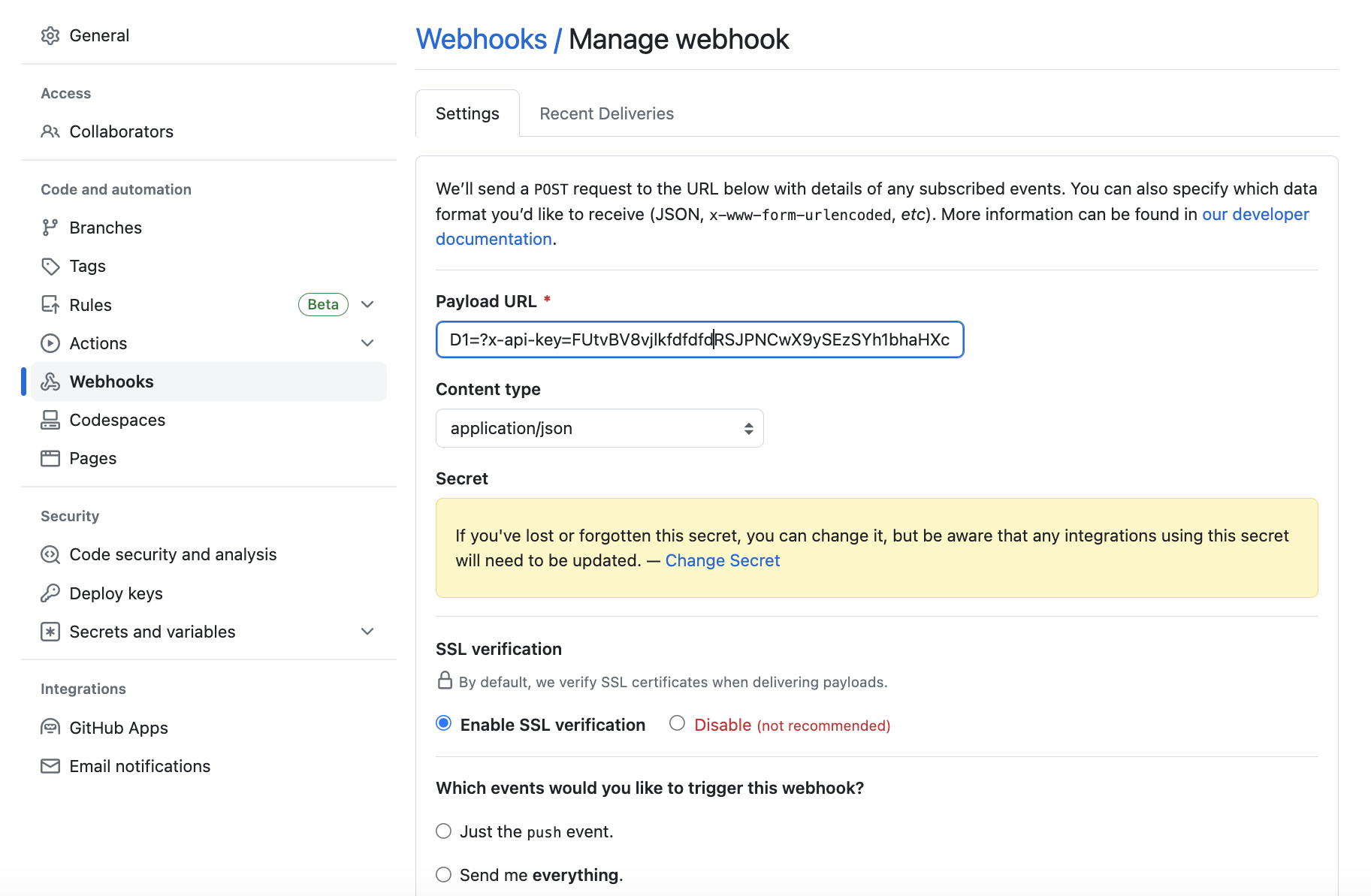The image size is (1371, 896).
Task: Expand the Actions section chevron
Action: [x=367, y=343]
